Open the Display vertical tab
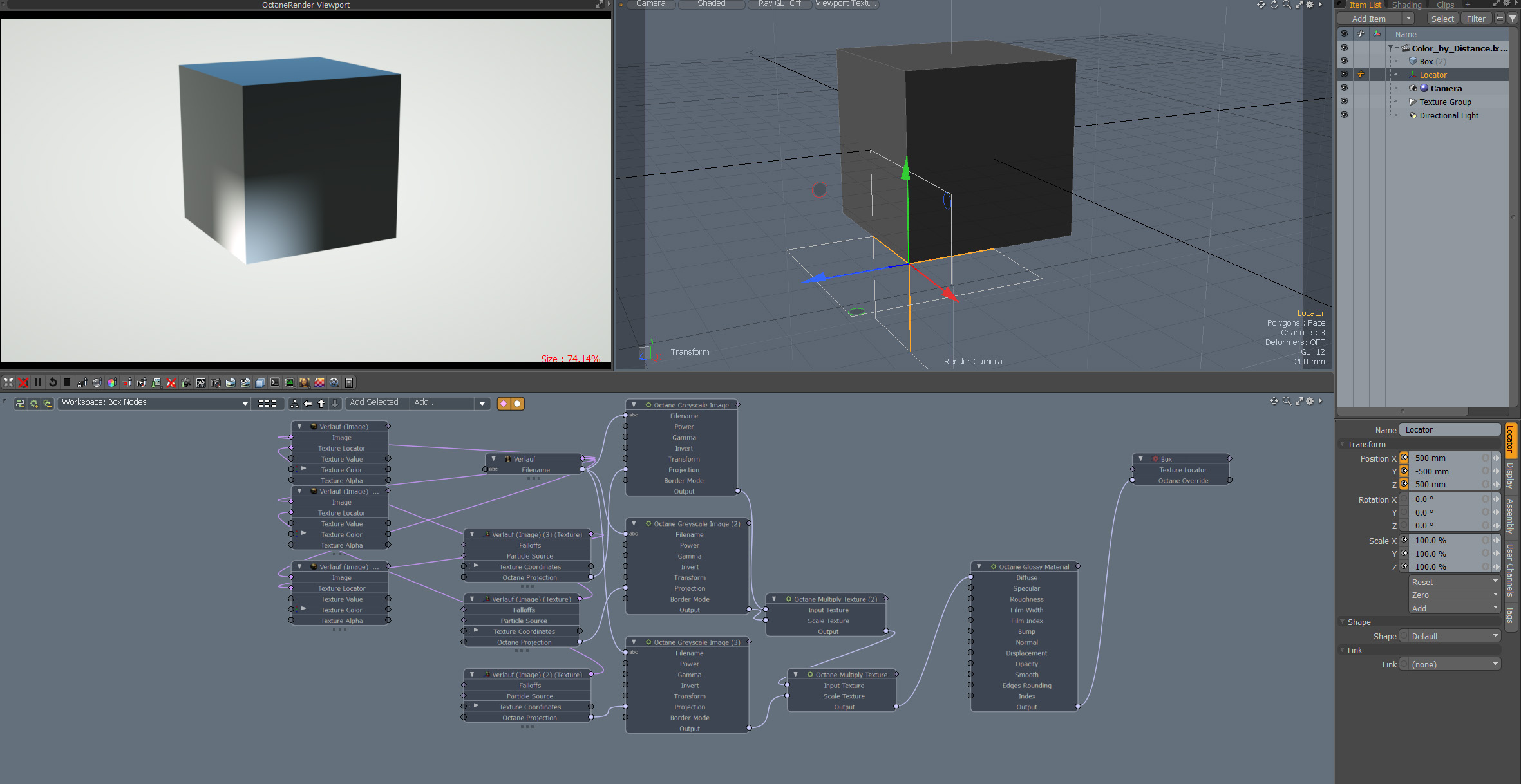The image size is (1521, 784). coord(1510,476)
